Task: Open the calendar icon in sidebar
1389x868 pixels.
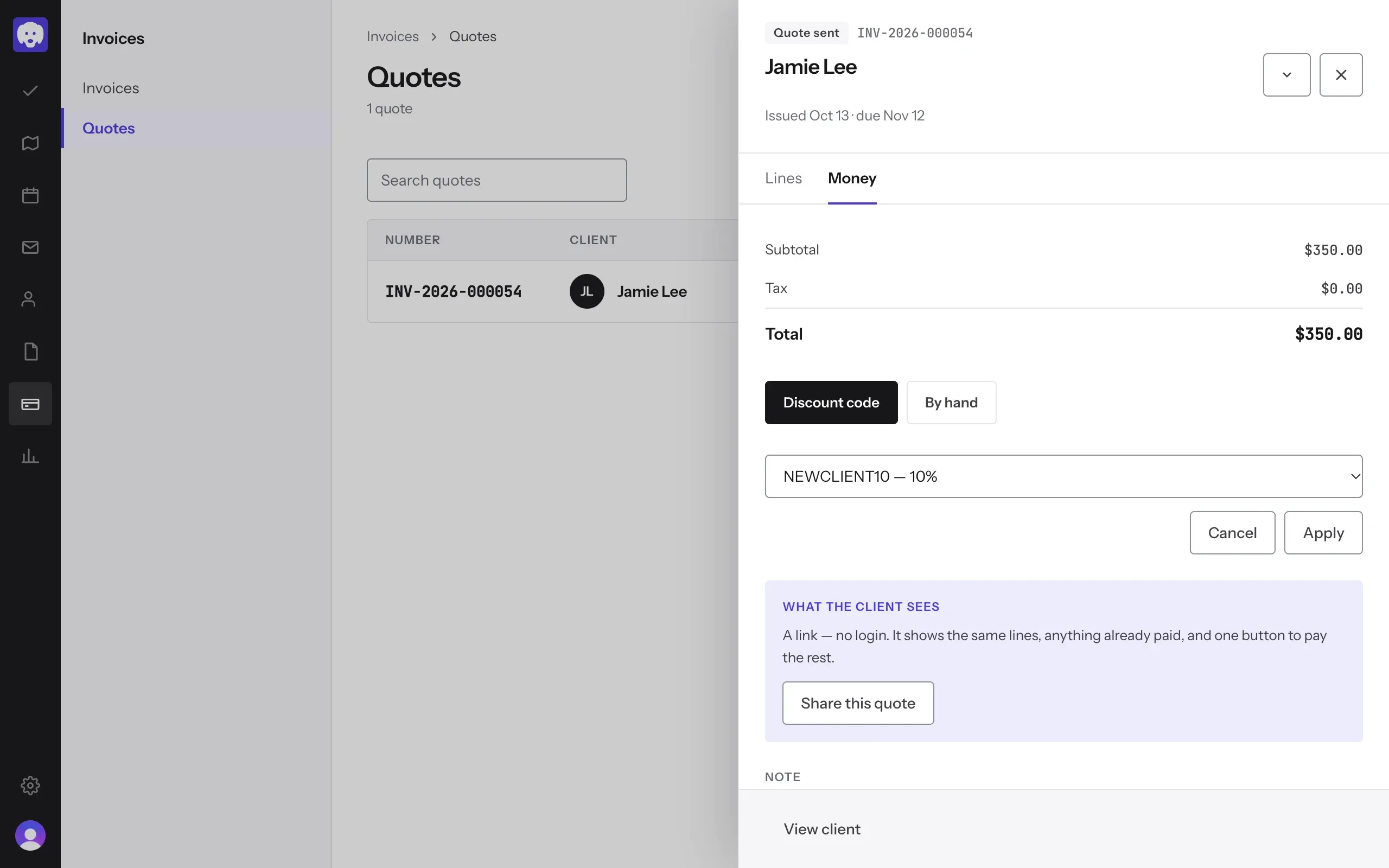Action: (x=30, y=195)
